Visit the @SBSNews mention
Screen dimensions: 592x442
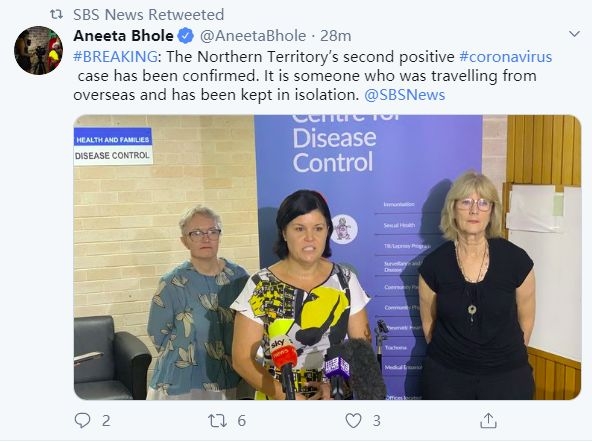(x=404, y=95)
